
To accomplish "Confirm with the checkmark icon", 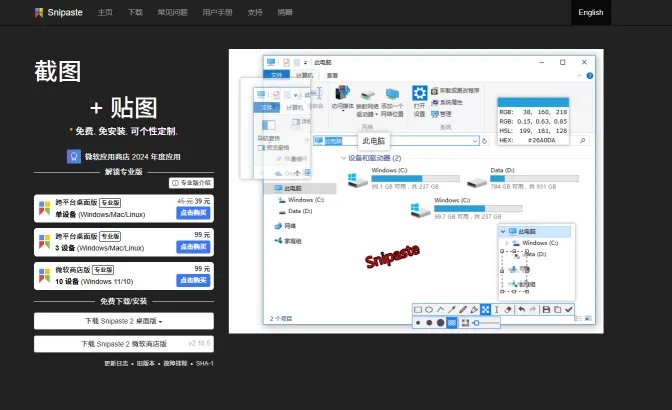I will coord(569,310).
